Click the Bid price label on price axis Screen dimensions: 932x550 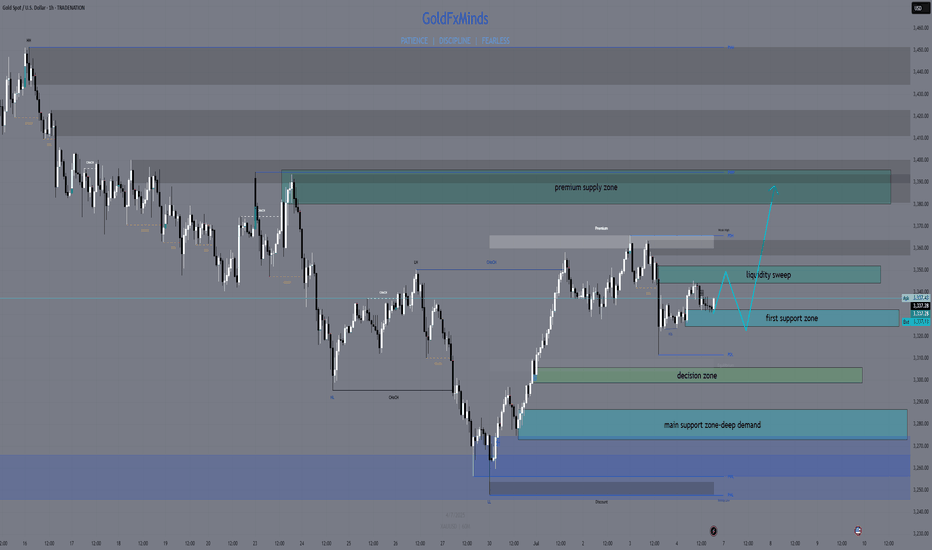click(916, 322)
